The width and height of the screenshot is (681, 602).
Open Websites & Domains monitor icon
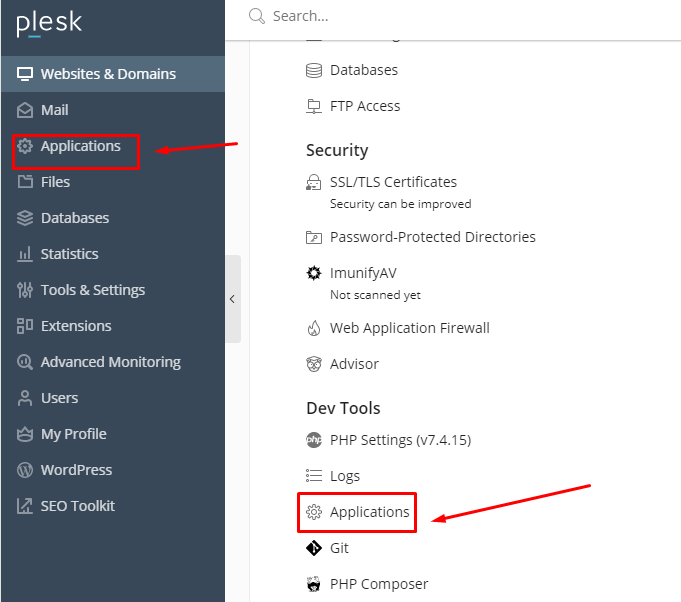click(25, 74)
